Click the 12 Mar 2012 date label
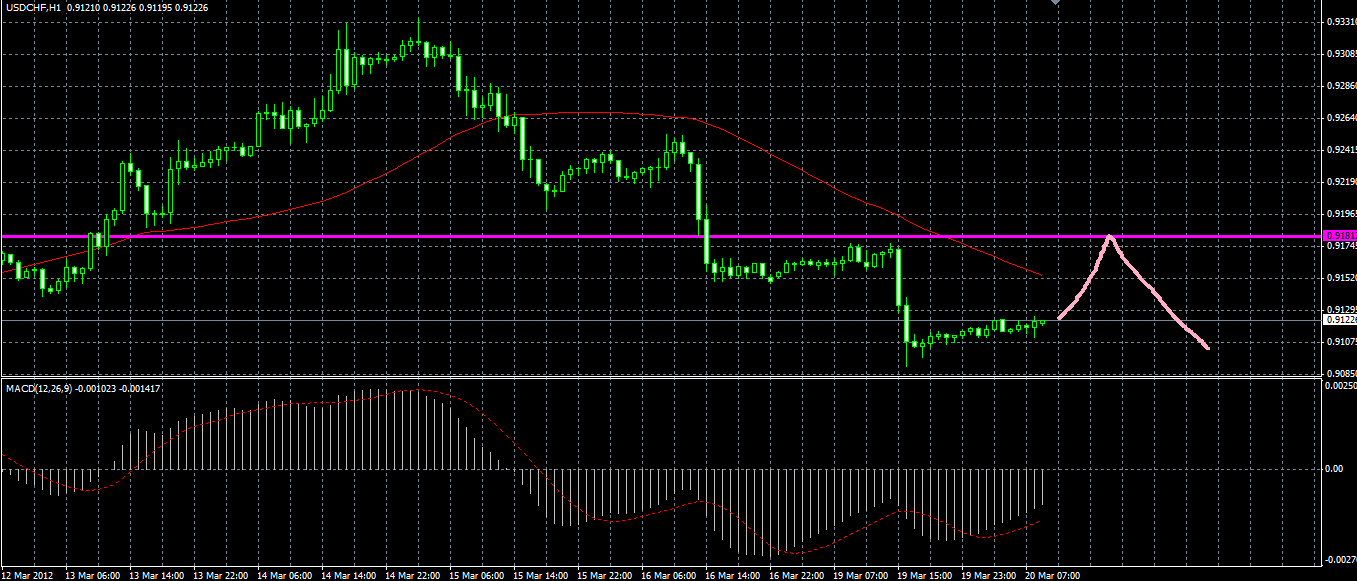 30,575
